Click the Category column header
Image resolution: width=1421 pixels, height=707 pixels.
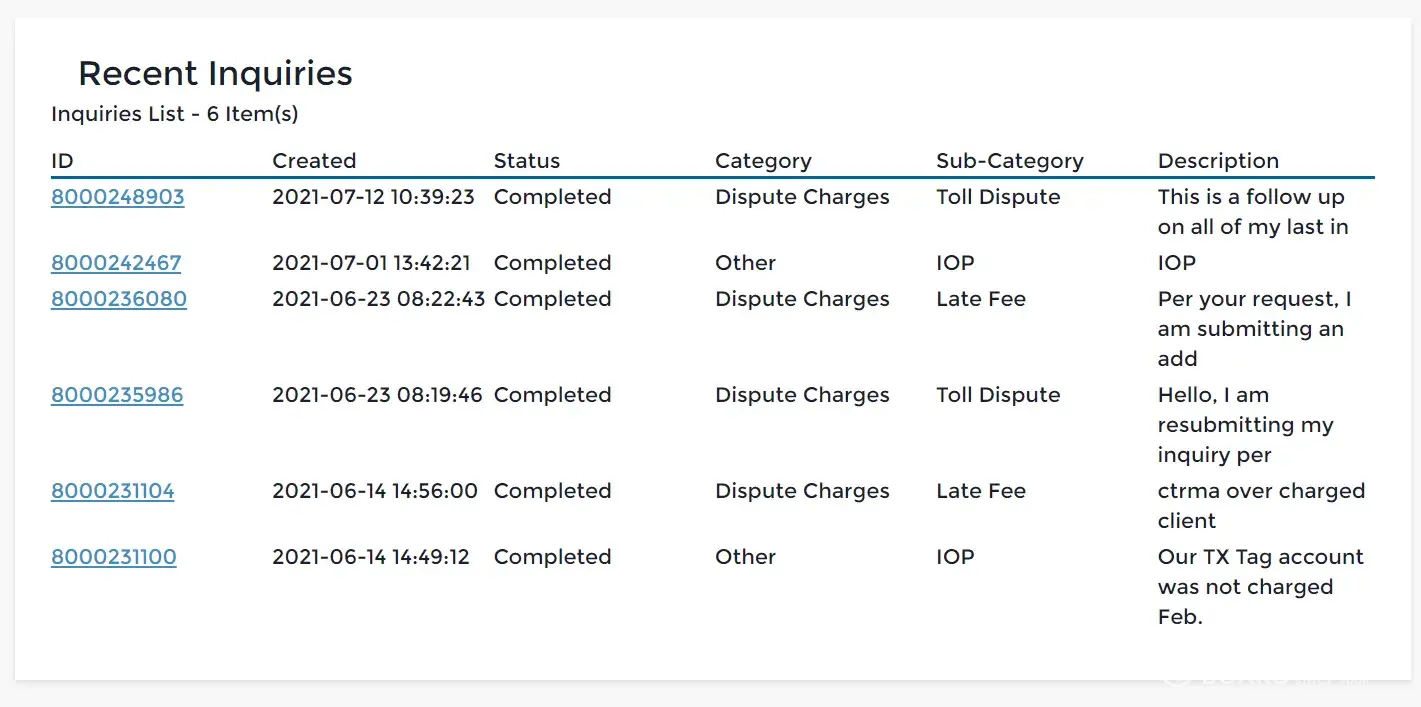[x=763, y=161]
